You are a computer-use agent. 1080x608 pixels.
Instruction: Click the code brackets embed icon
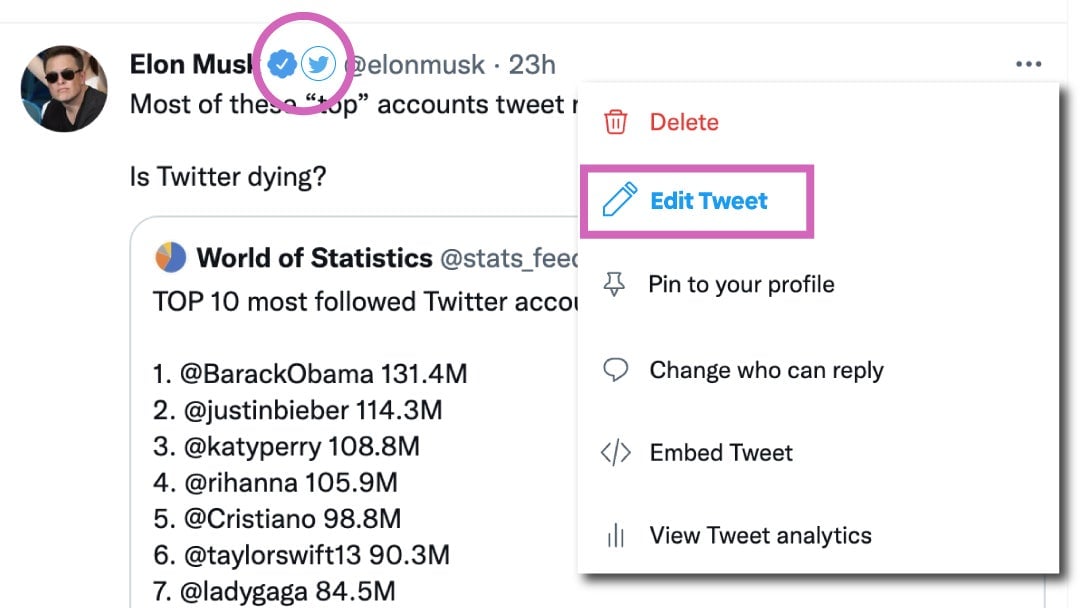[x=615, y=452]
